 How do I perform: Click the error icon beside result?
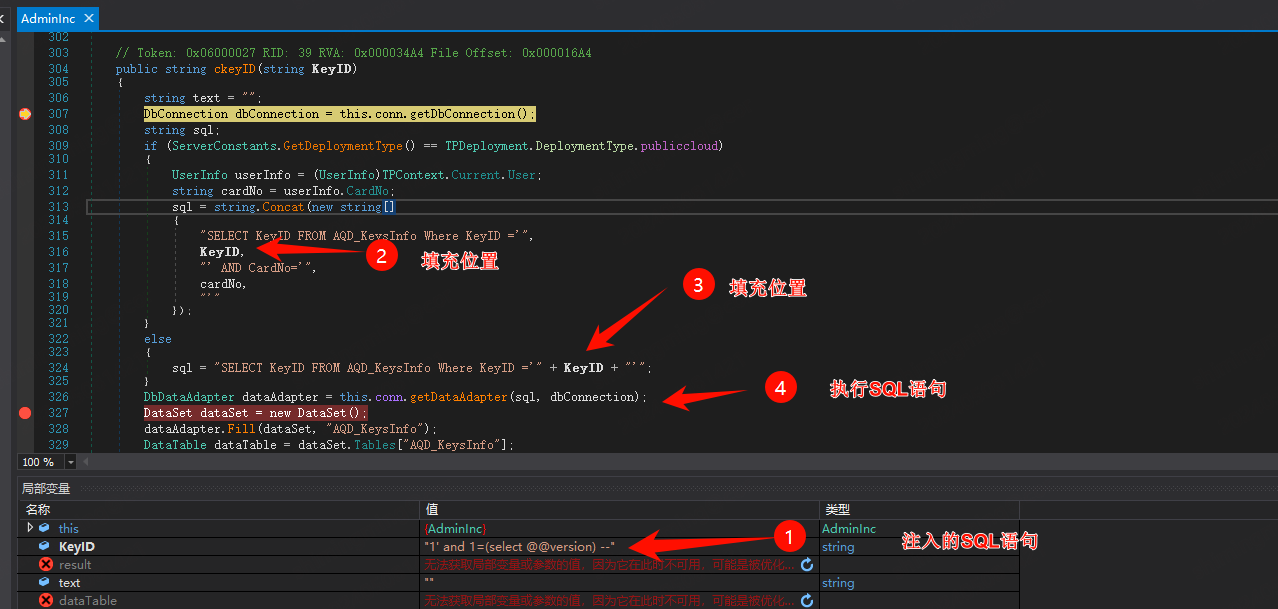coord(45,565)
